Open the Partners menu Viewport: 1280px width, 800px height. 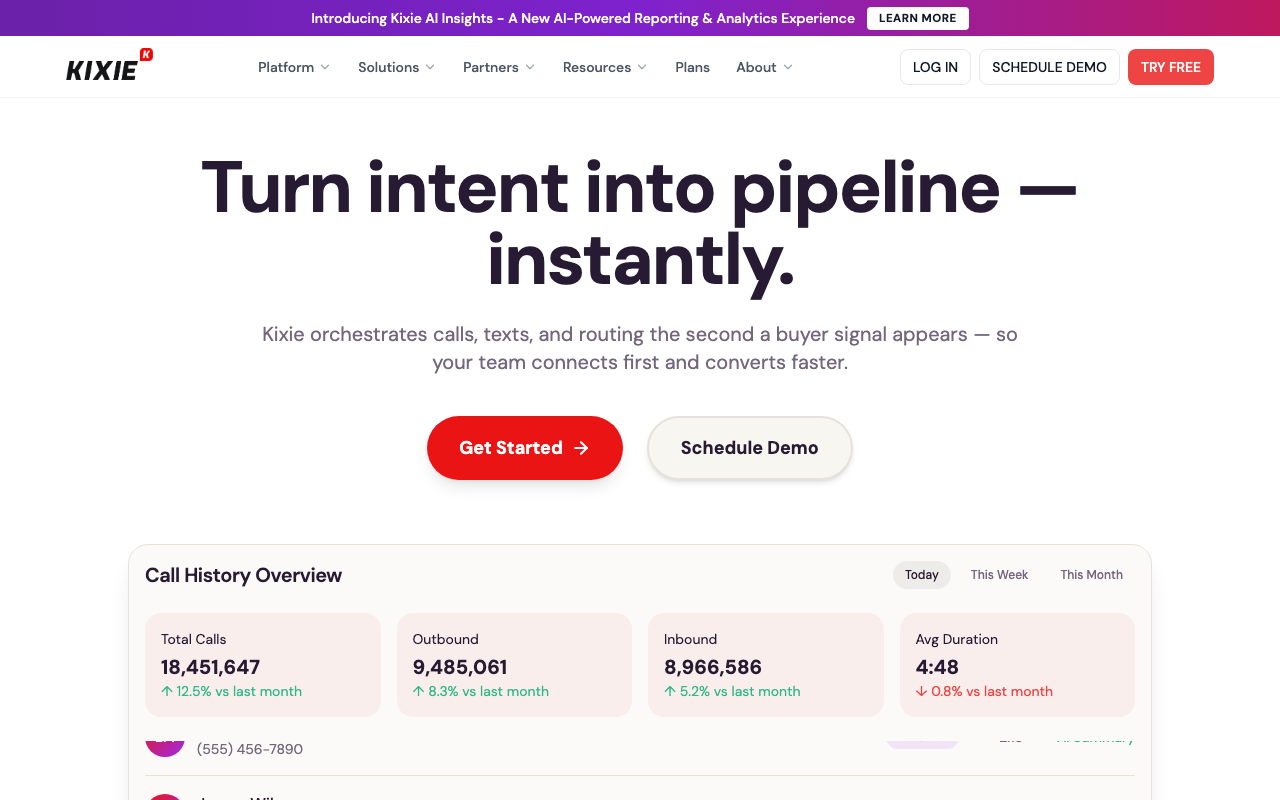tap(498, 67)
